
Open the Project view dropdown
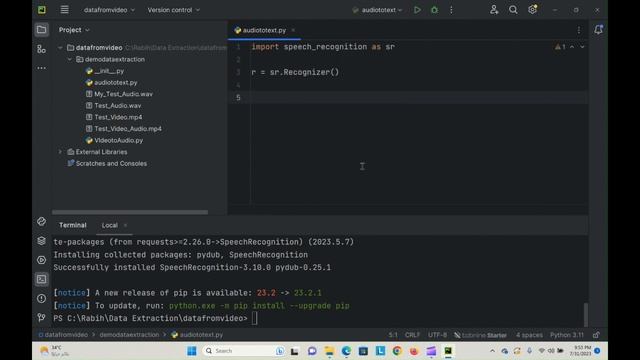tap(74, 30)
